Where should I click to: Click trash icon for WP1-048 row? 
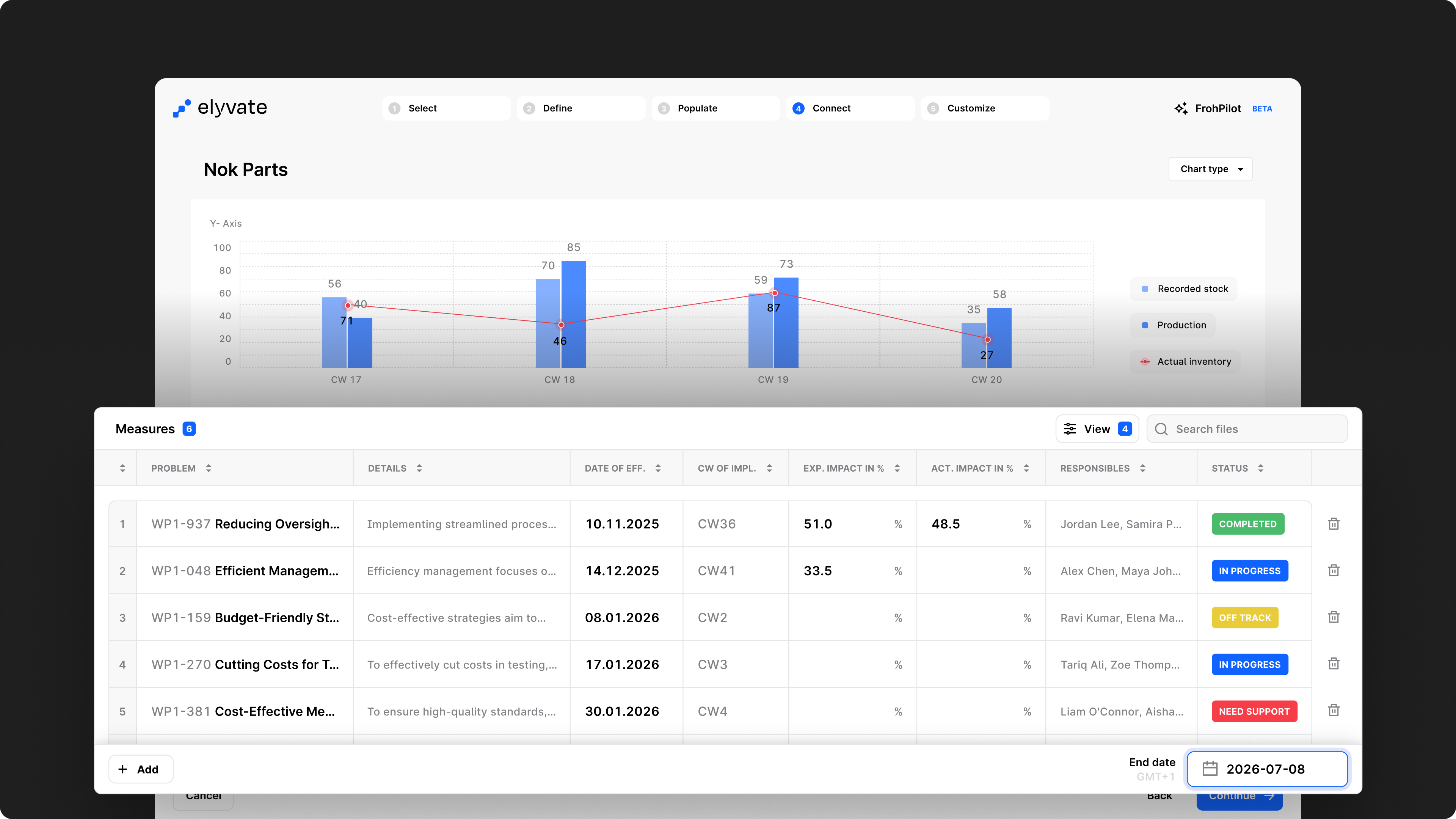tap(1334, 570)
